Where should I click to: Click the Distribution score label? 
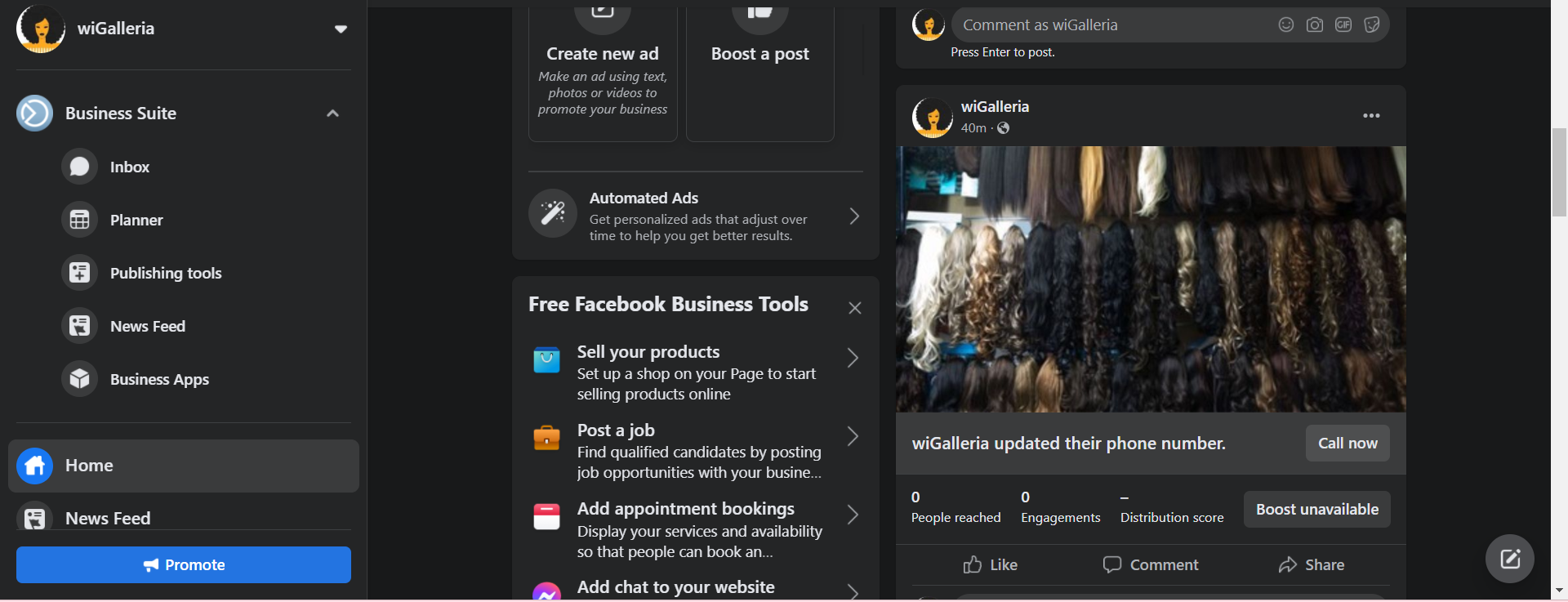(x=1172, y=518)
